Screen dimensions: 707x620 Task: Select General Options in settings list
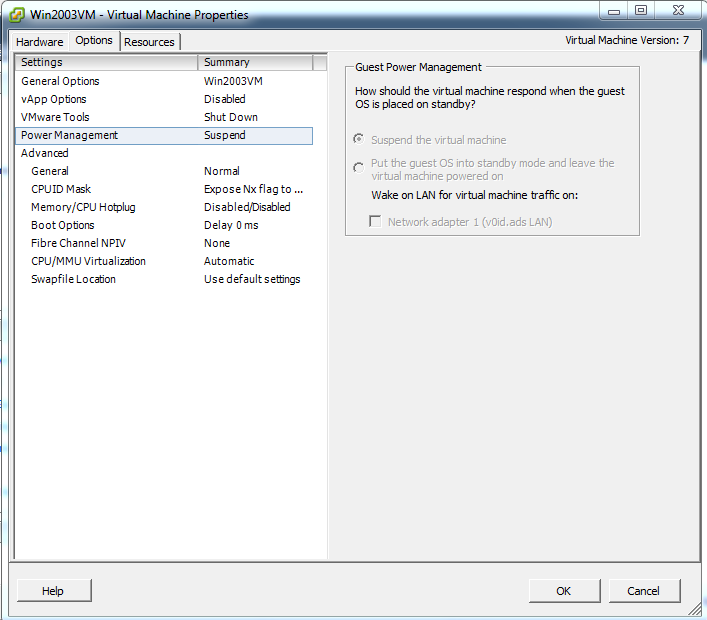(60, 81)
